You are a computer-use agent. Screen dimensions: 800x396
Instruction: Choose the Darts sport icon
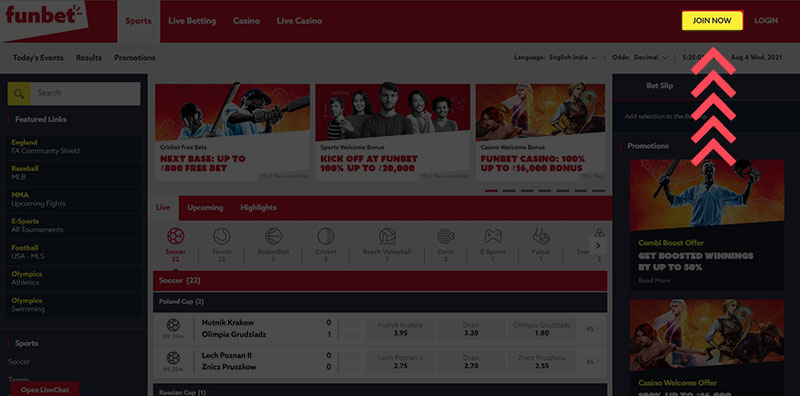tap(446, 236)
